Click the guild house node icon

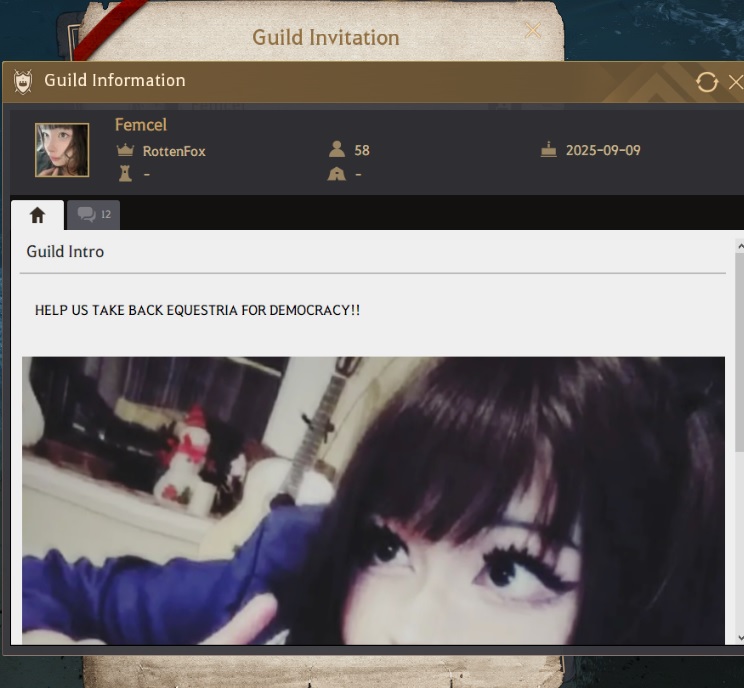coord(336,174)
